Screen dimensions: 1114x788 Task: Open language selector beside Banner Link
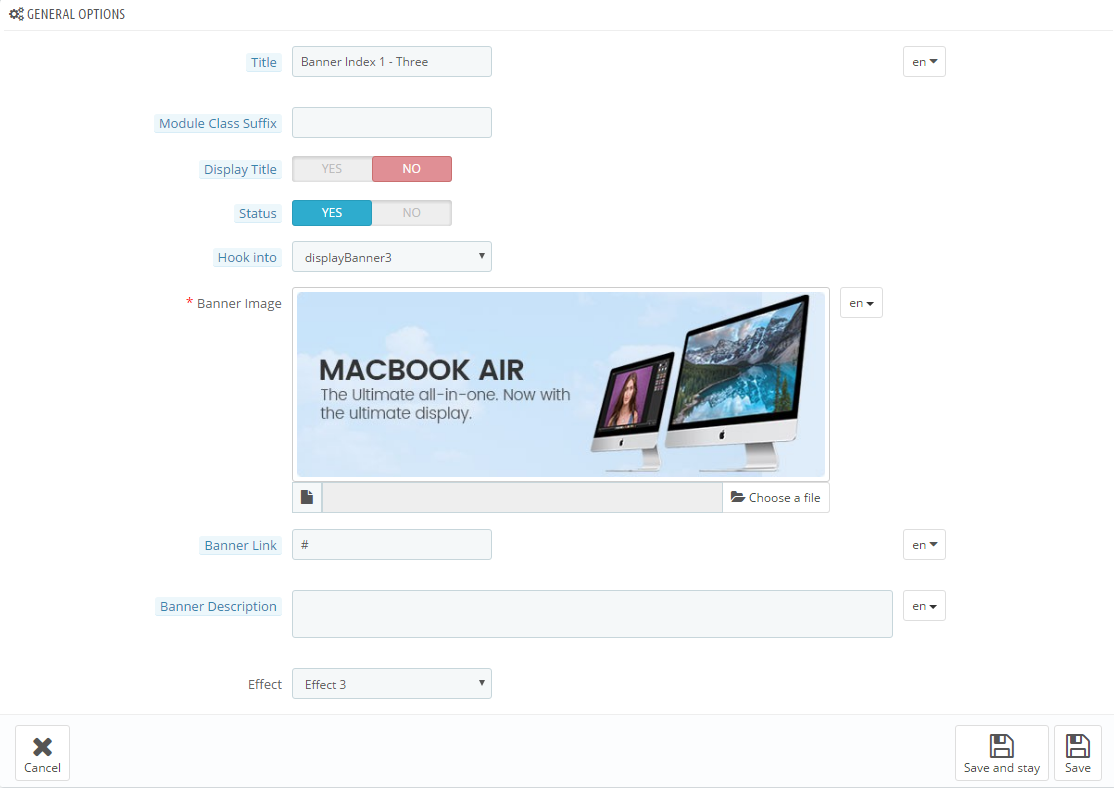point(924,545)
